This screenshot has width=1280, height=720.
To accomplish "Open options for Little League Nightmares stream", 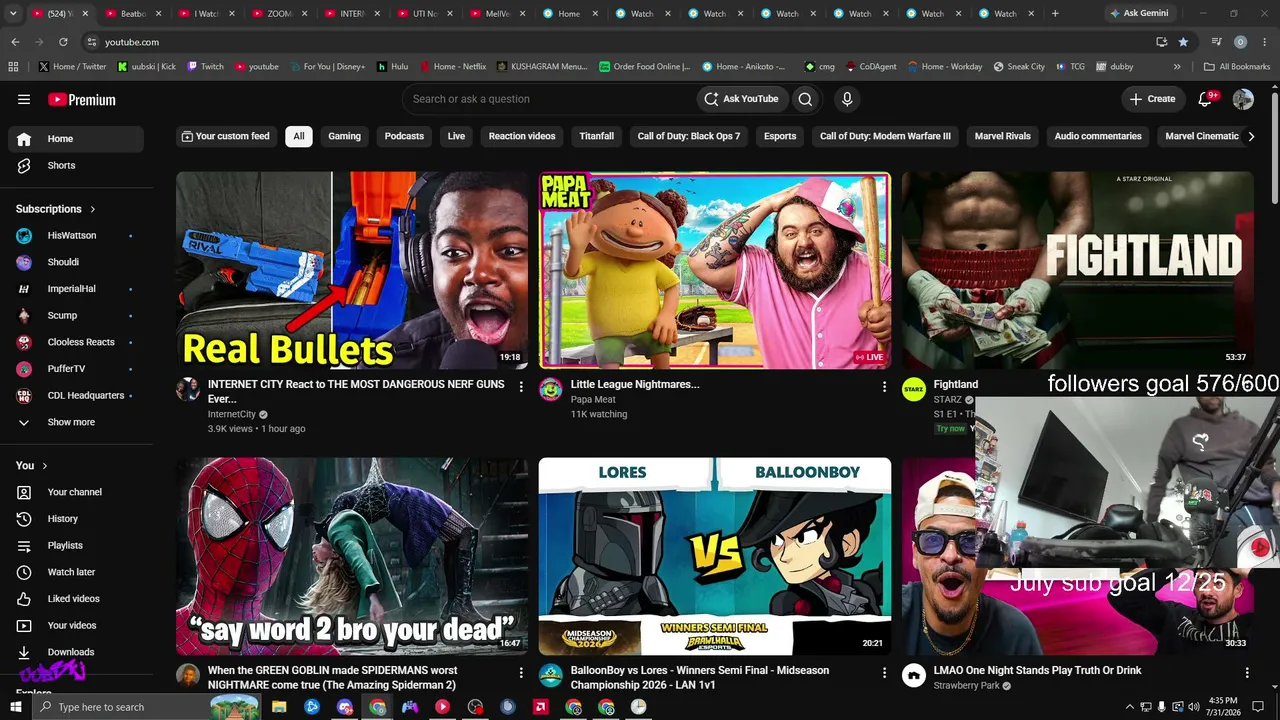I will coord(884,386).
